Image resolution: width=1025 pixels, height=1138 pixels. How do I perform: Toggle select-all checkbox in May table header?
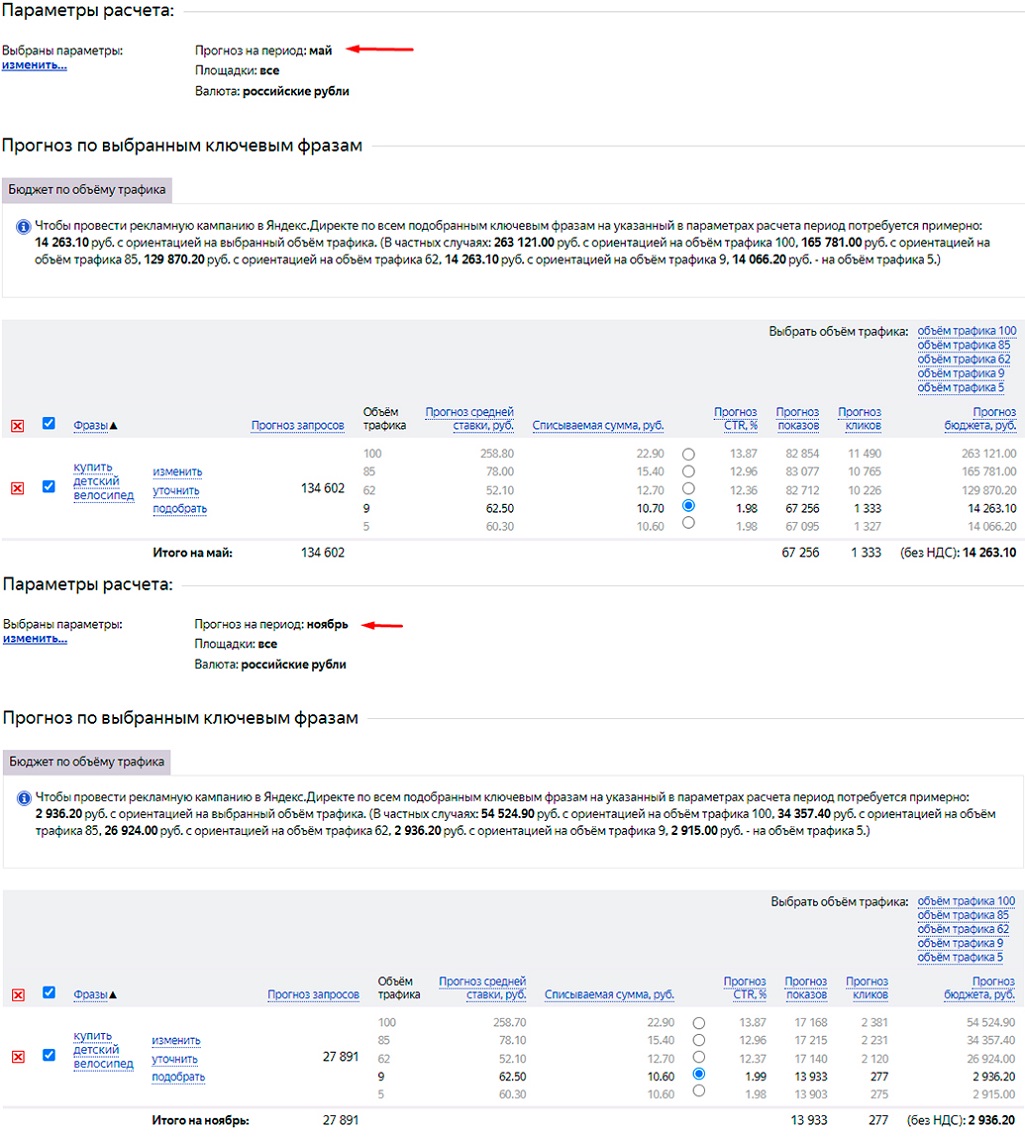tap(48, 424)
